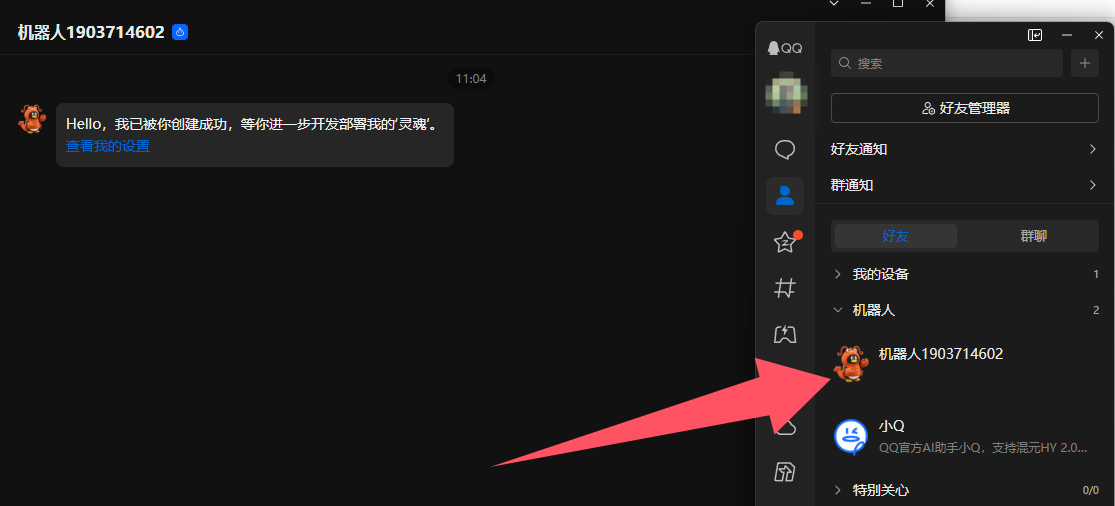Open 好友通知 notifications

tap(965, 149)
